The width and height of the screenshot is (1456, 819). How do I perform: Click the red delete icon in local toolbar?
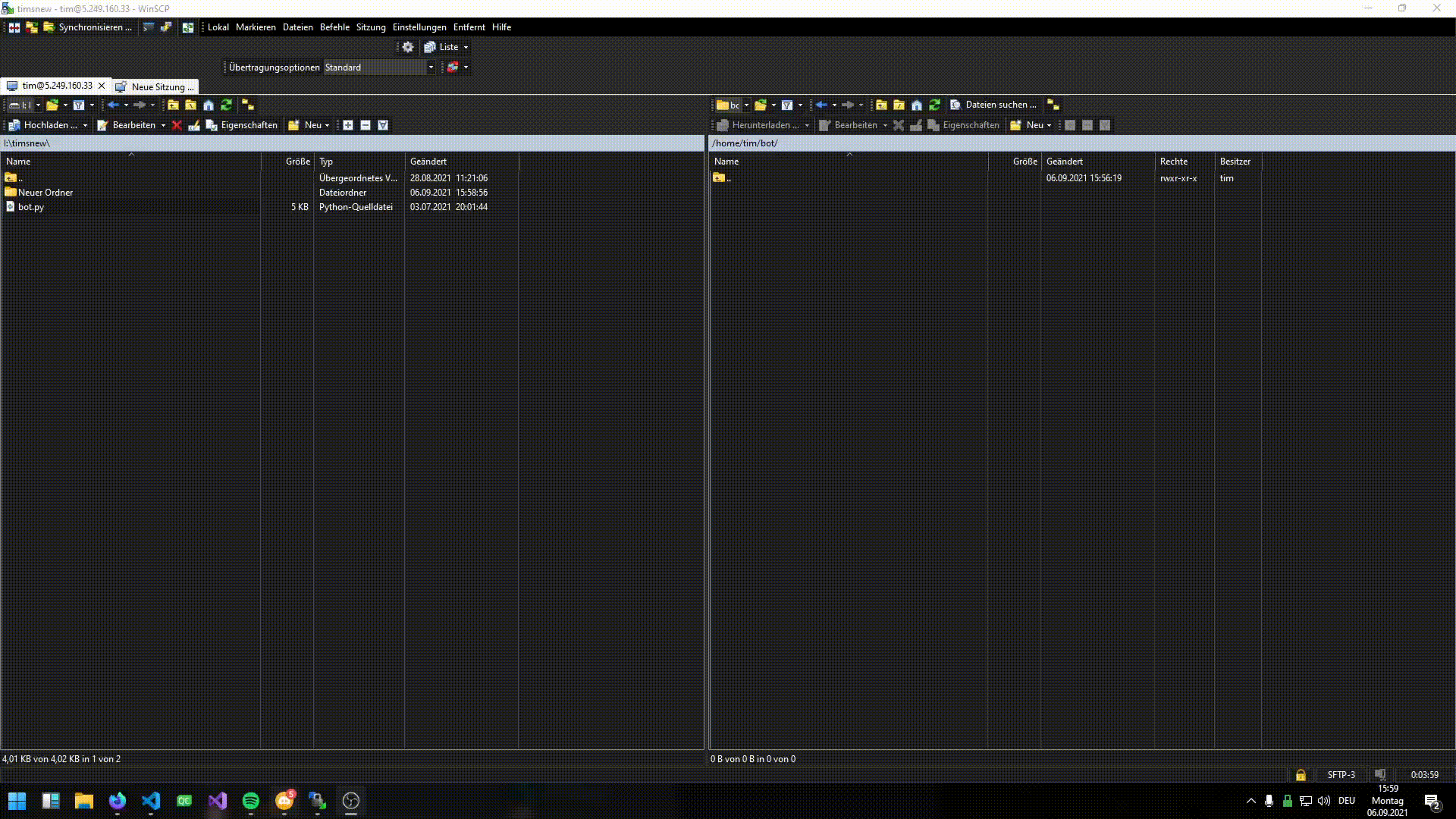point(177,125)
